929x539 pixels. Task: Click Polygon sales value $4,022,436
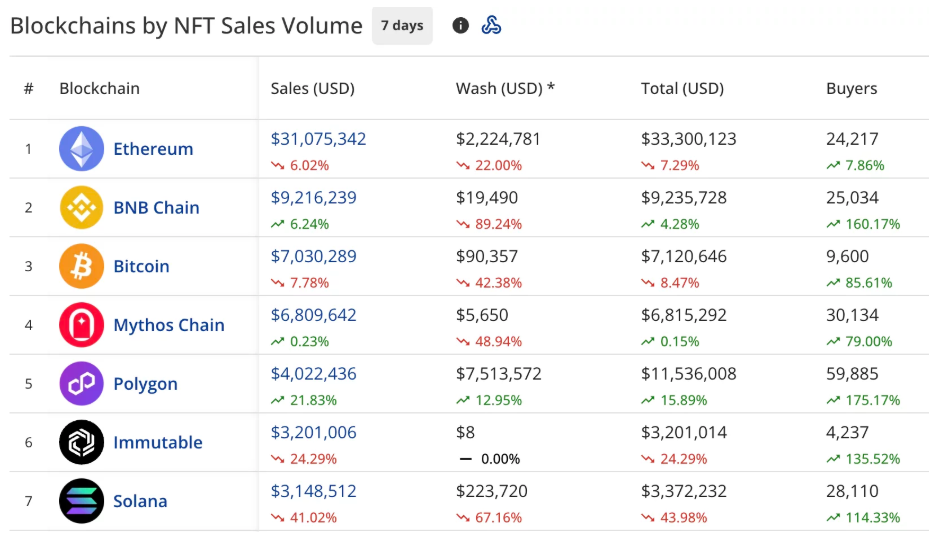[313, 374]
